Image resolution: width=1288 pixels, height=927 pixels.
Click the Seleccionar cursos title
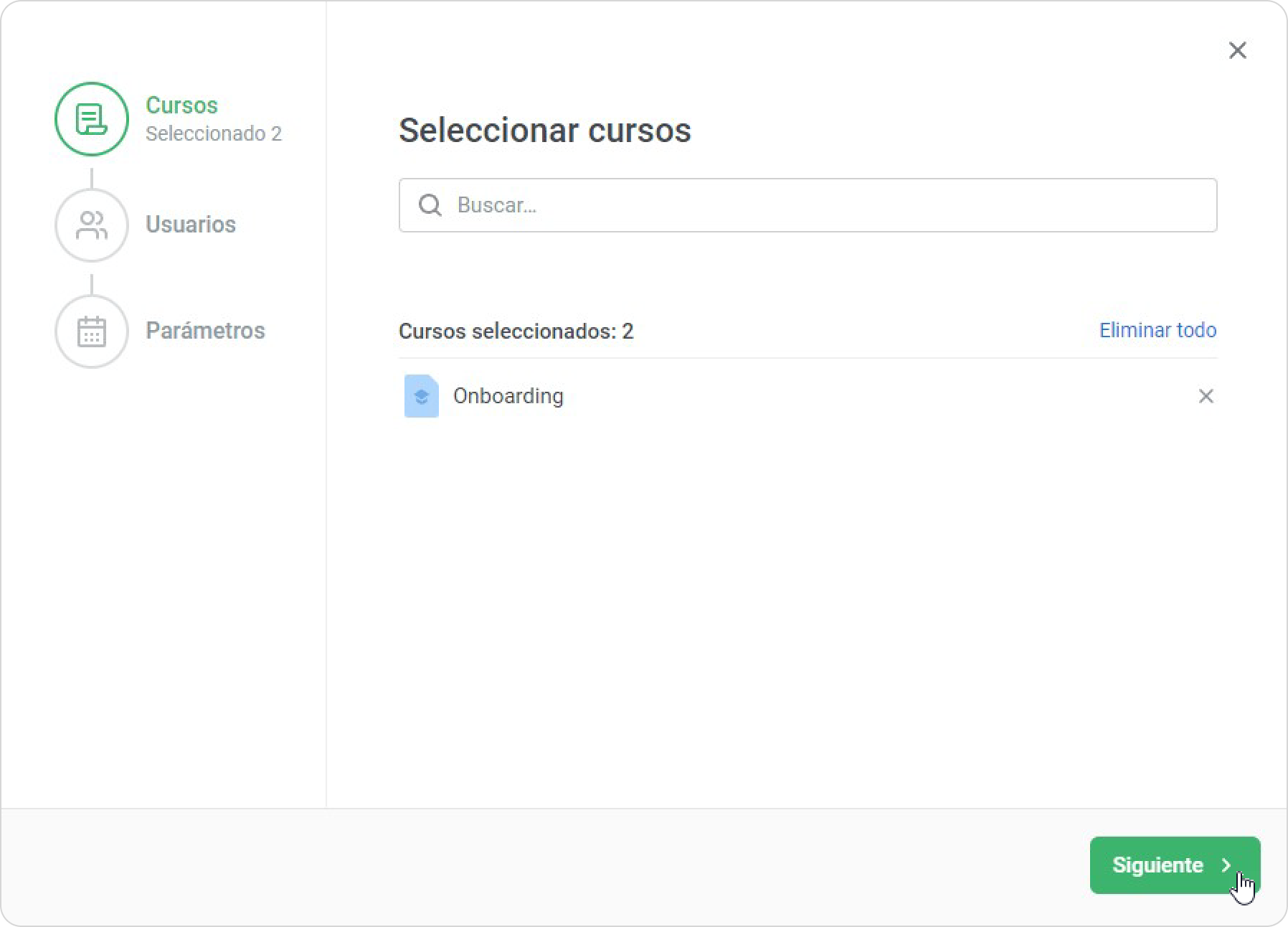tap(545, 131)
